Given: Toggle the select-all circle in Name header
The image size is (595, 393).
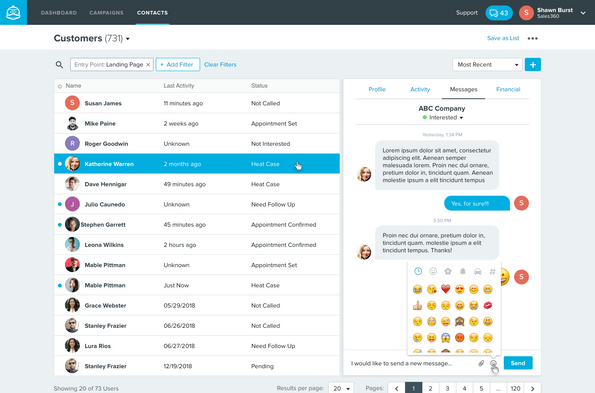Looking at the screenshot, I should (60, 86).
